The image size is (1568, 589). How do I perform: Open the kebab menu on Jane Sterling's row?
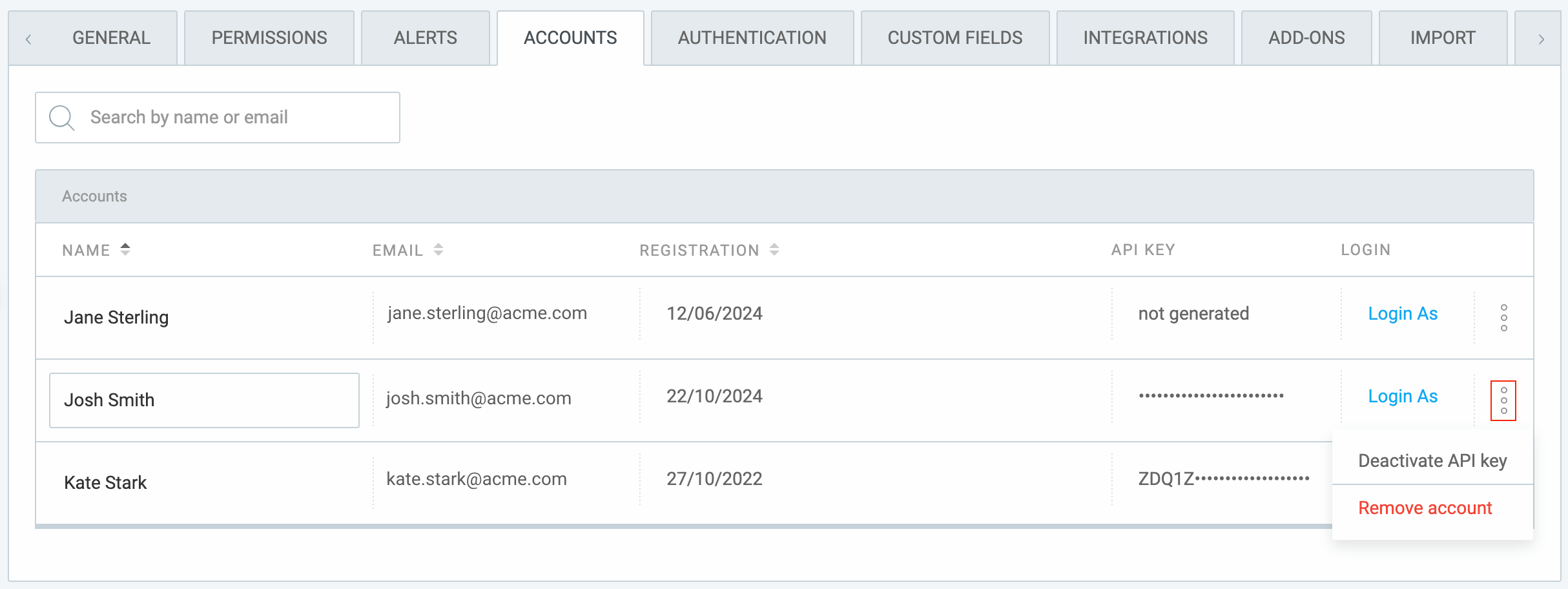pos(1503,318)
